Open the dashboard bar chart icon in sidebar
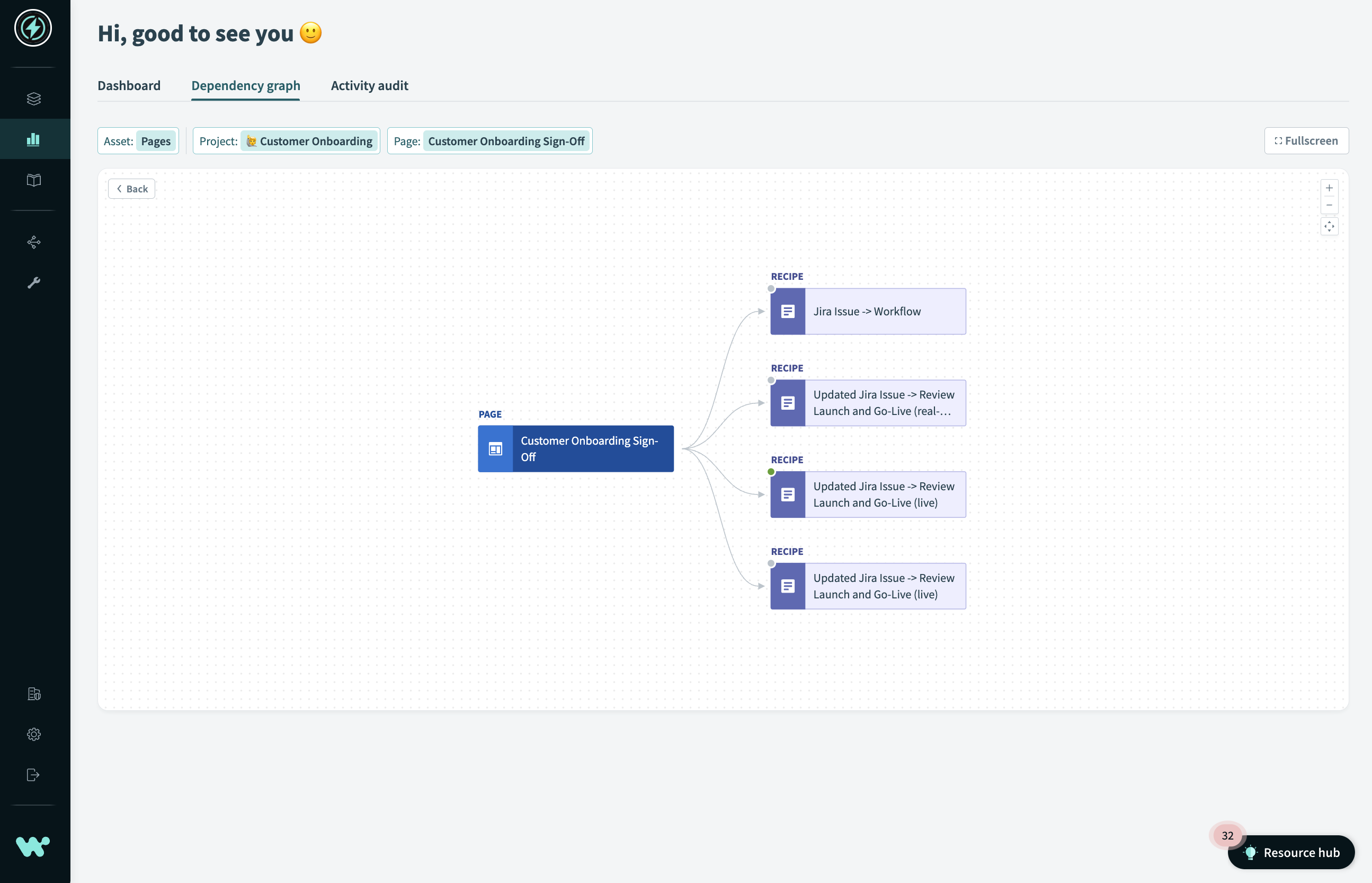The image size is (1372, 883). (34, 138)
